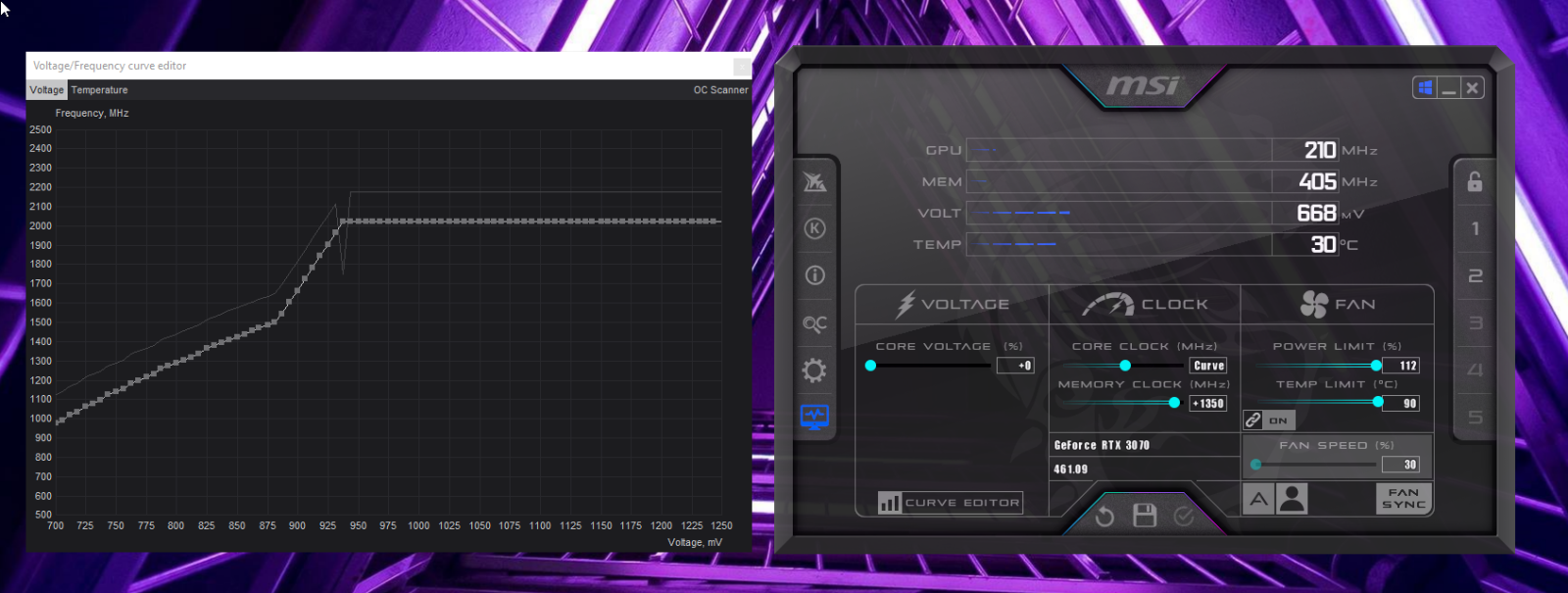Open the Curve Editor button

[951, 503]
